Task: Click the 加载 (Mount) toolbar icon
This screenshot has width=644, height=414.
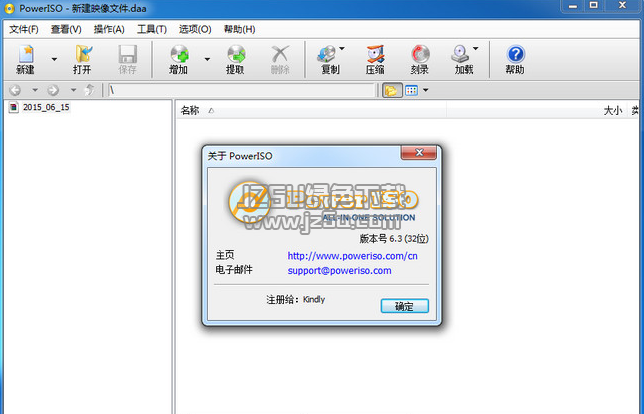Action: pyautogui.click(x=462, y=60)
